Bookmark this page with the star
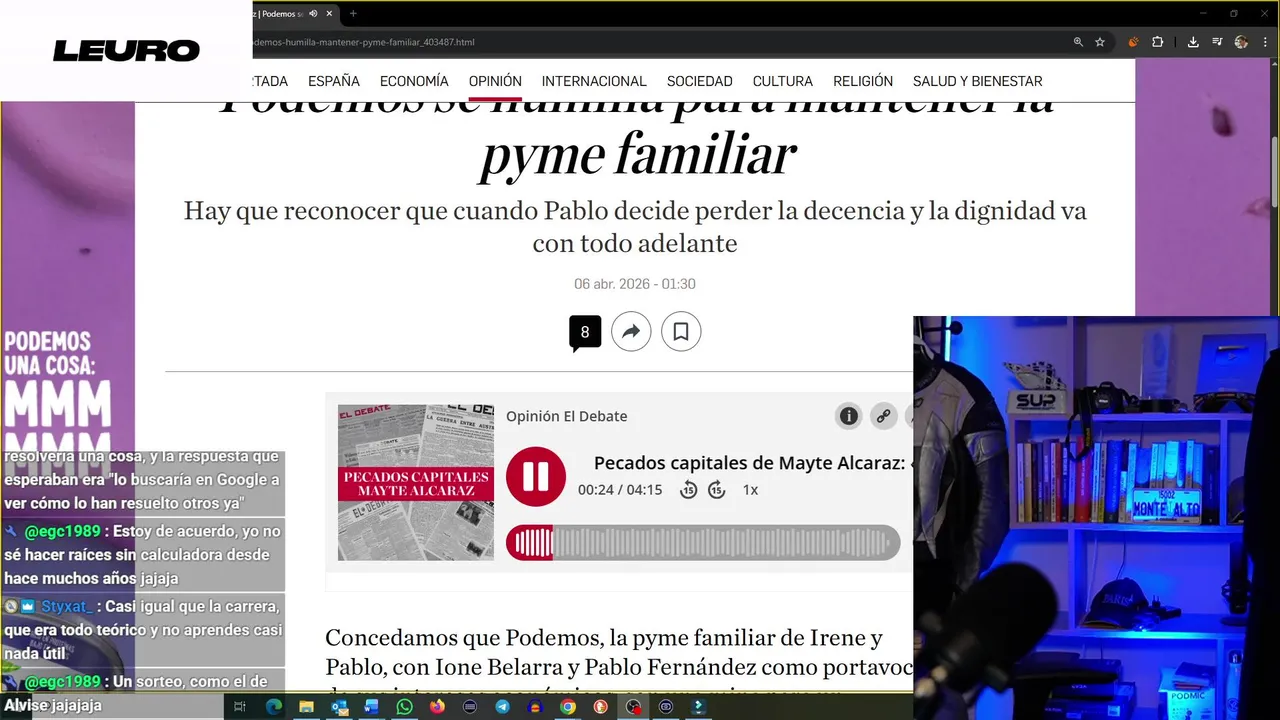 [x=1100, y=42]
